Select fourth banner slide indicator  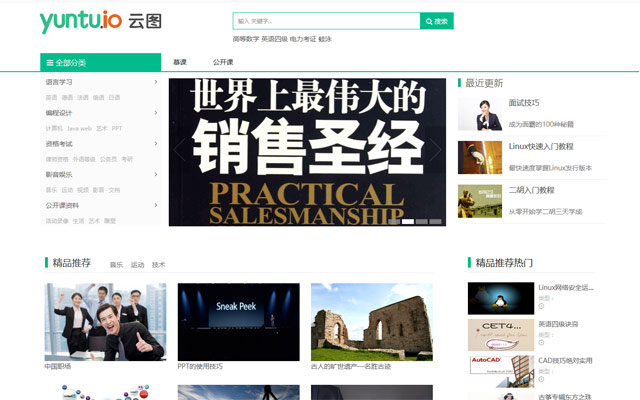tap(436, 221)
